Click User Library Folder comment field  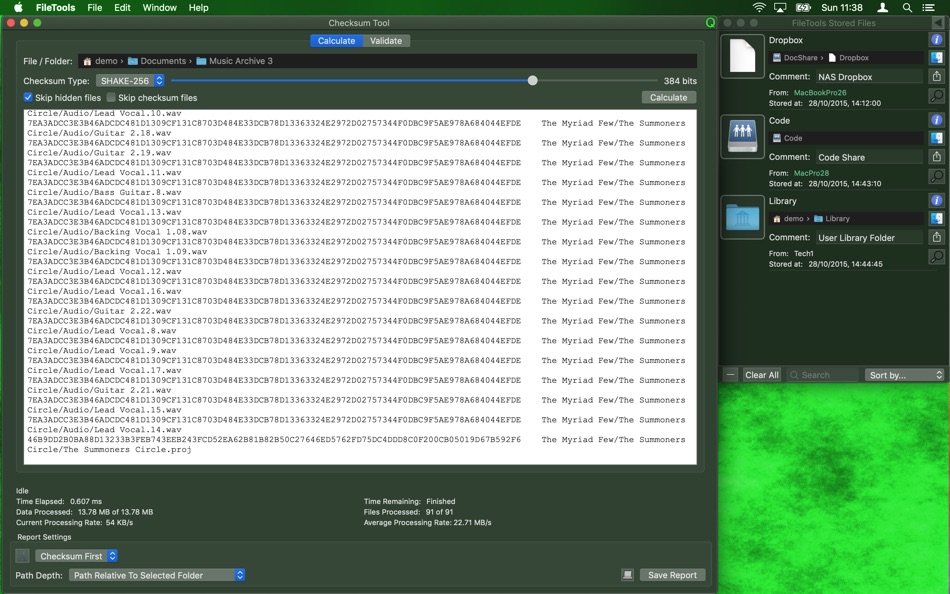pyautogui.click(x=868, y=238)
